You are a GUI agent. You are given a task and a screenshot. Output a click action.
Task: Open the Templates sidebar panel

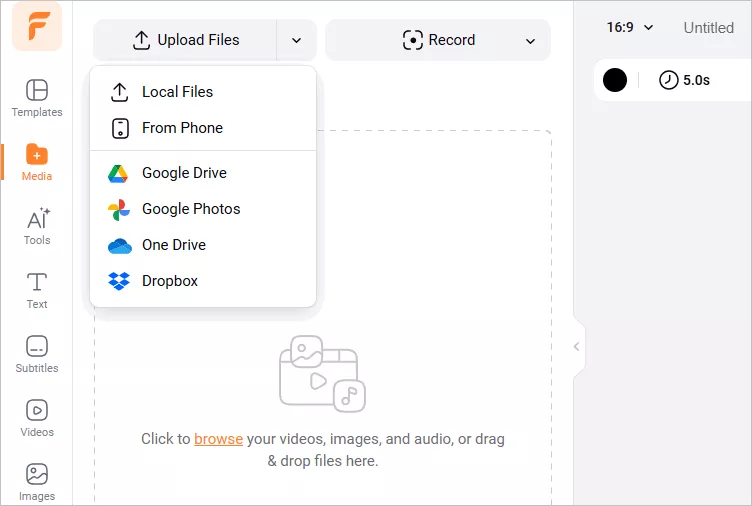pyautogui.click(x=37, y=98)
